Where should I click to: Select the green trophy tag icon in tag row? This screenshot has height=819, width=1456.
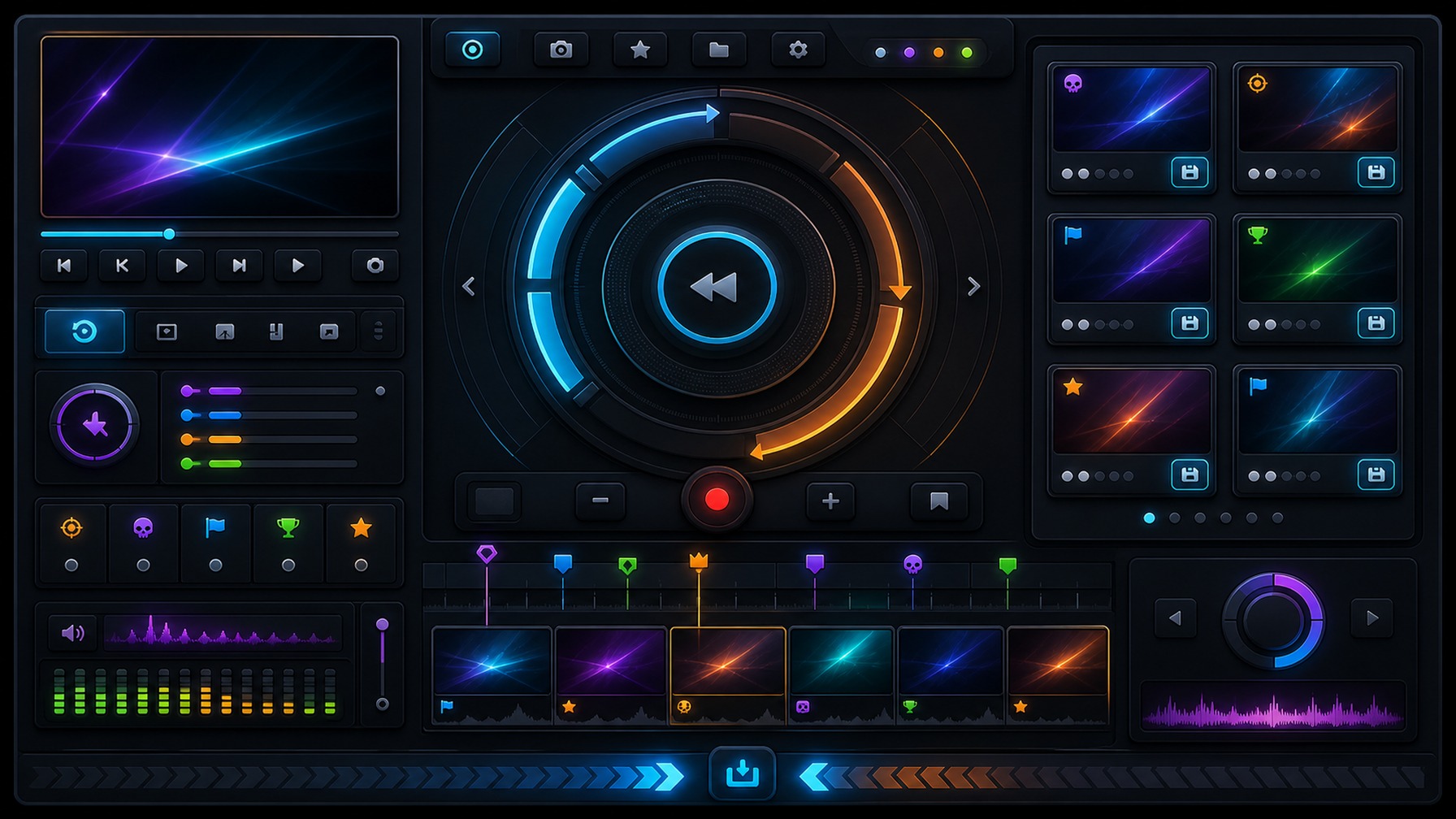(x=288, y=528)
